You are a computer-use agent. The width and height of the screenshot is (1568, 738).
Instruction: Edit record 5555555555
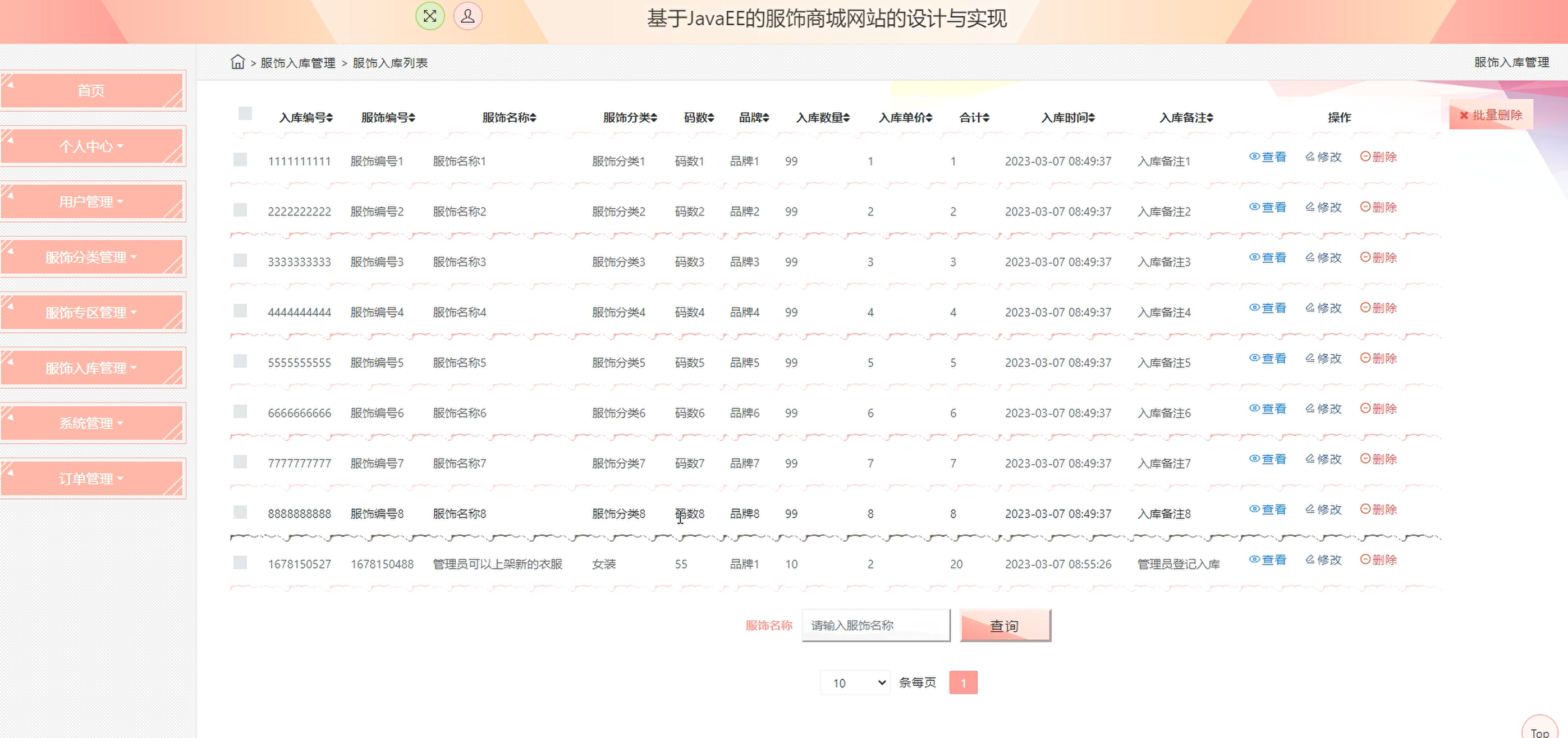click(x=1323, y=359)
